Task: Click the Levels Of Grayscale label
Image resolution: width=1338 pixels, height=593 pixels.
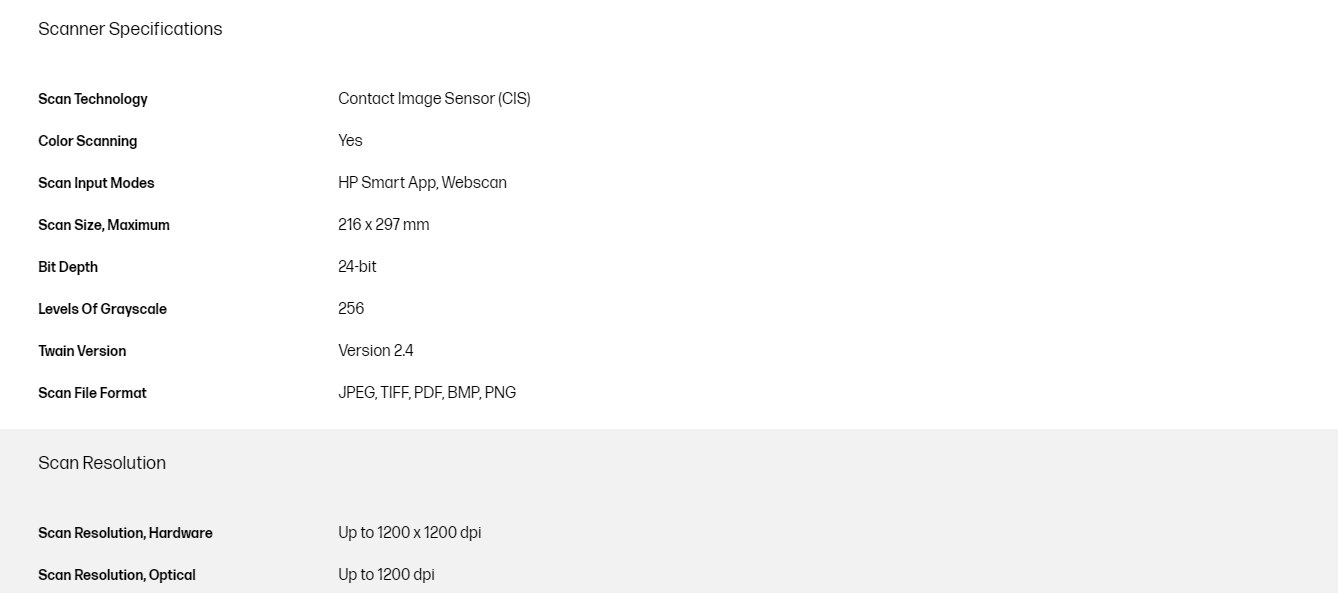Action: point(102,309)
